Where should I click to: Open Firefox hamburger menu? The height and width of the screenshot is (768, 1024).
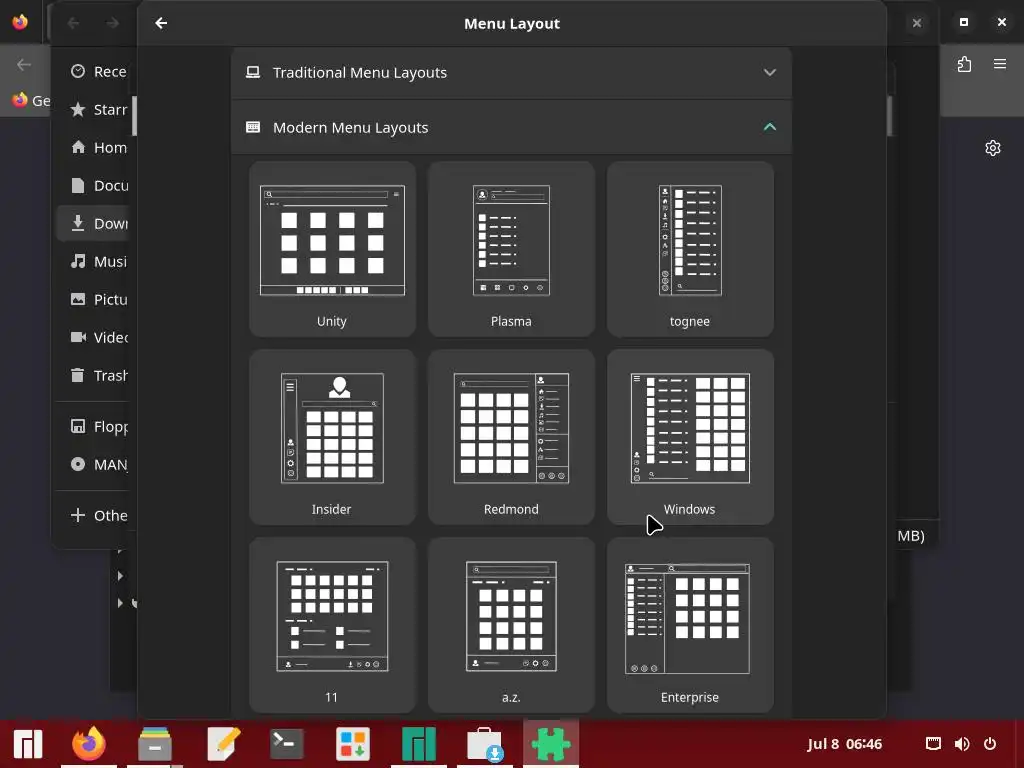[1000, 64]
